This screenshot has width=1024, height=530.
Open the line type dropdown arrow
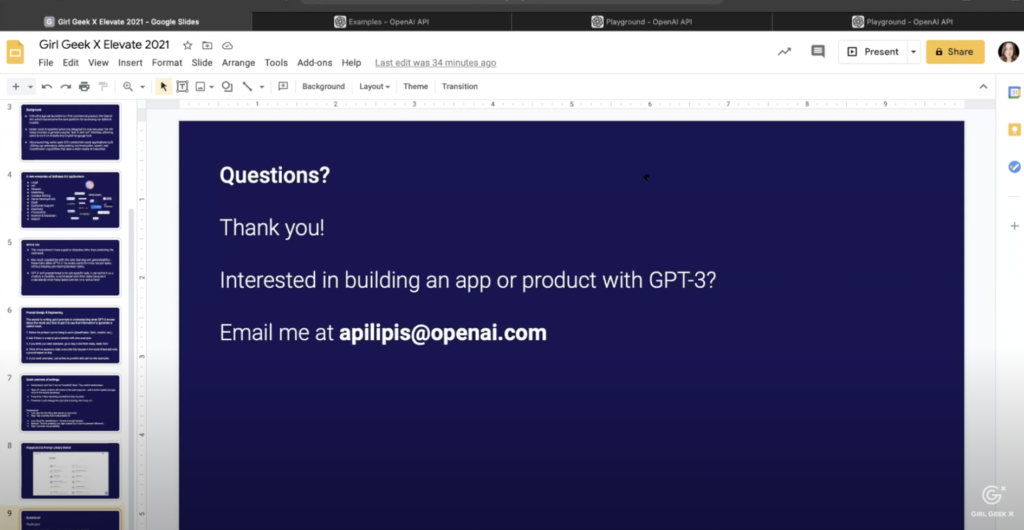[262, 87]
